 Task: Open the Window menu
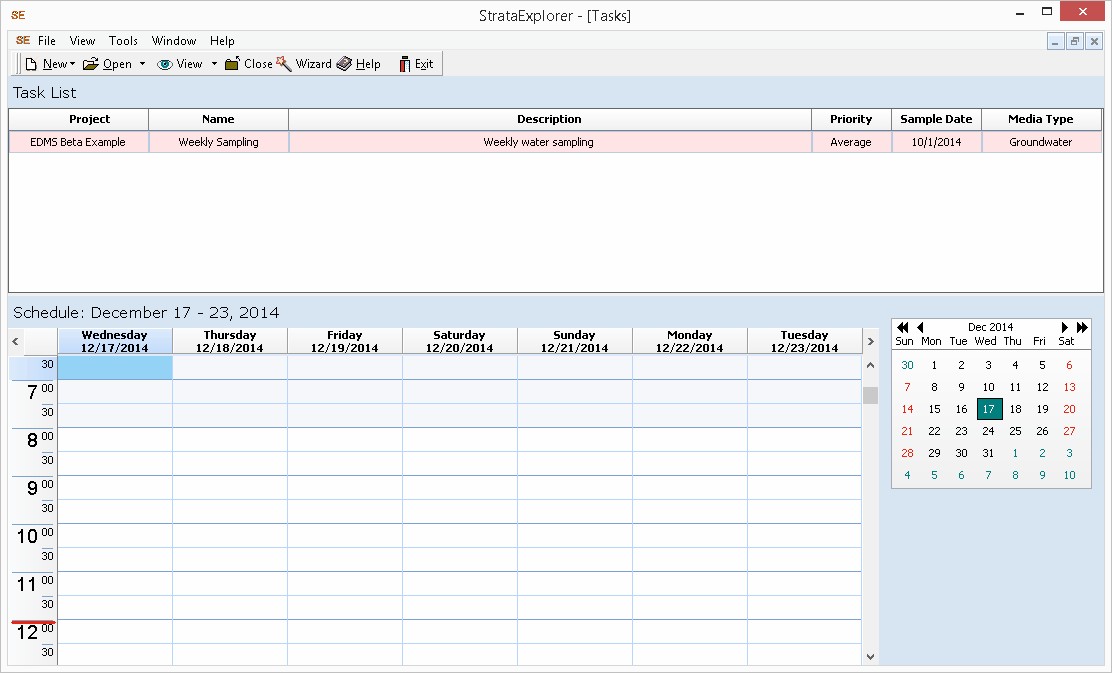174,41
